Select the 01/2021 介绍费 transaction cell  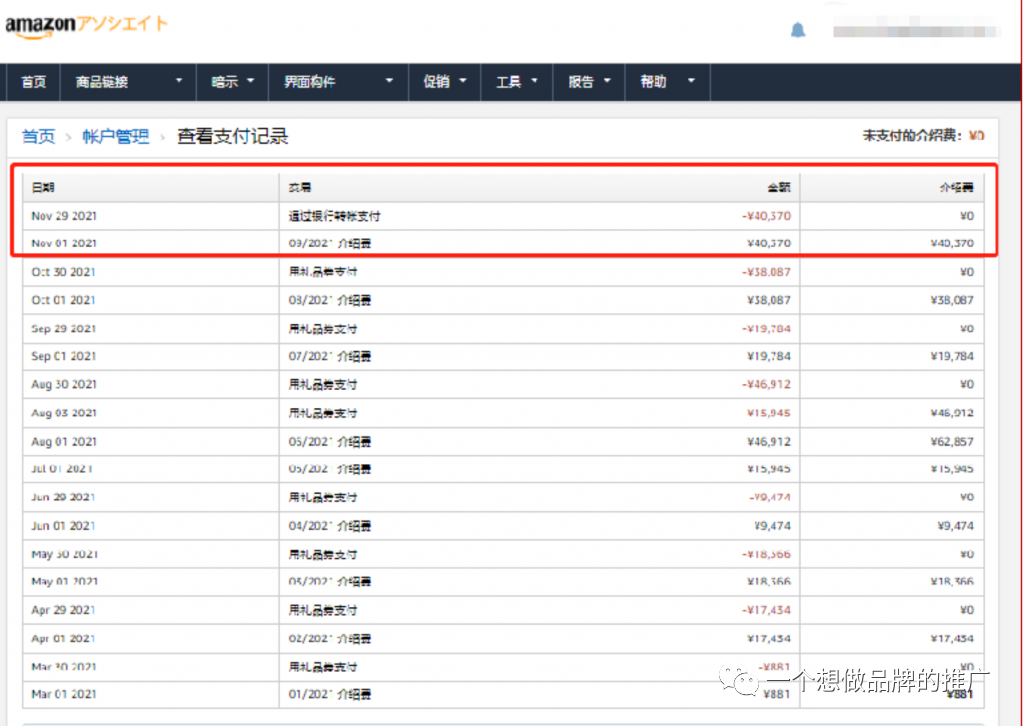point(330,695)
